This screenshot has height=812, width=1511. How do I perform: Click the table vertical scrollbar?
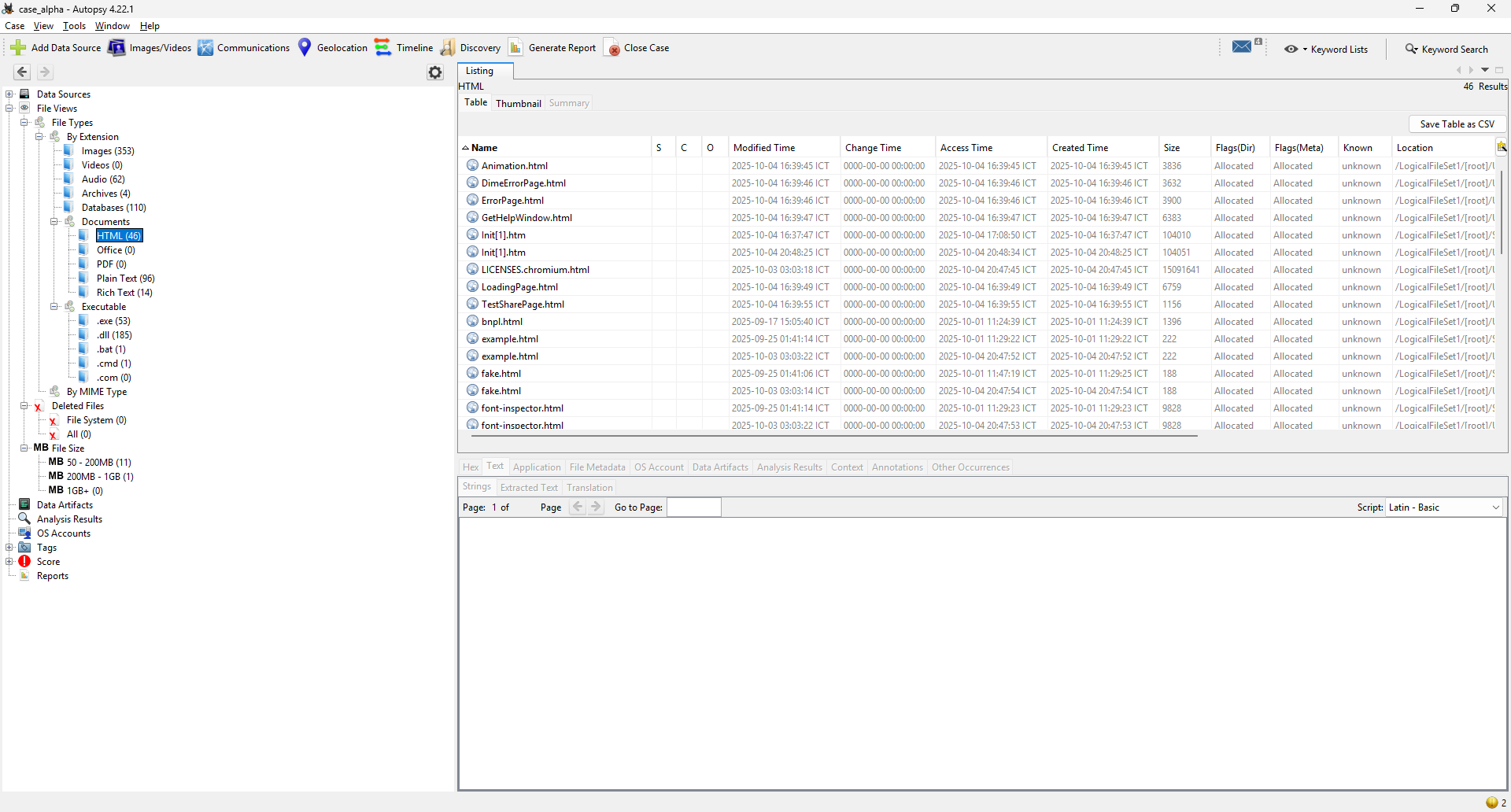click(1502, 212)
